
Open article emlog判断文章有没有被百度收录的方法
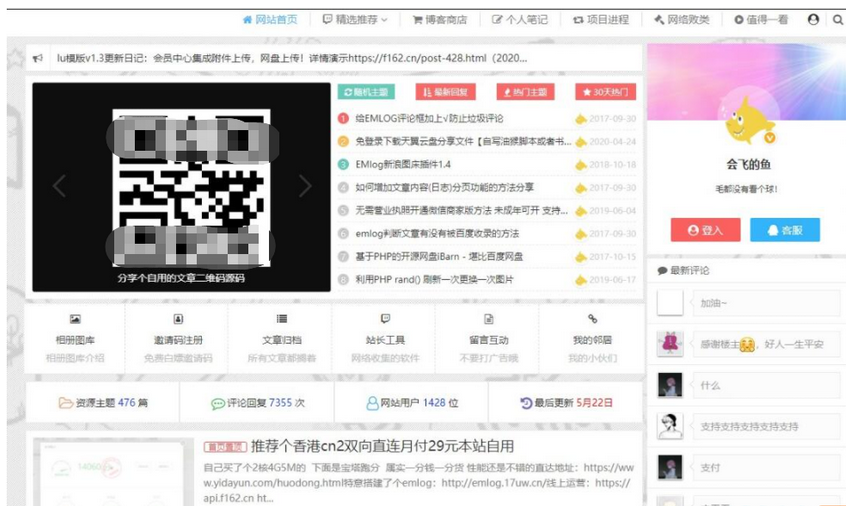437,234
